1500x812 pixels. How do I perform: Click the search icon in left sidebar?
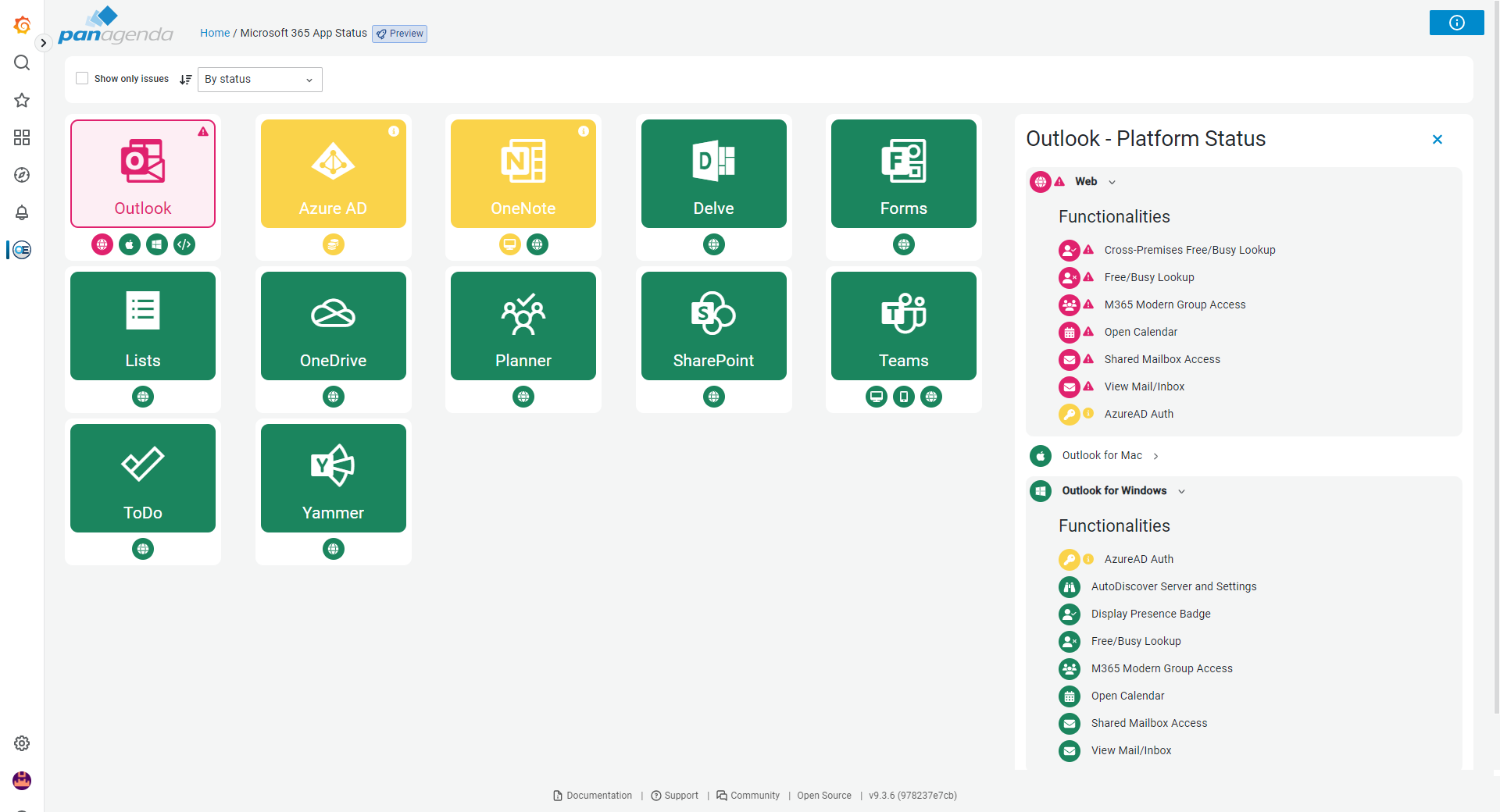22,62
